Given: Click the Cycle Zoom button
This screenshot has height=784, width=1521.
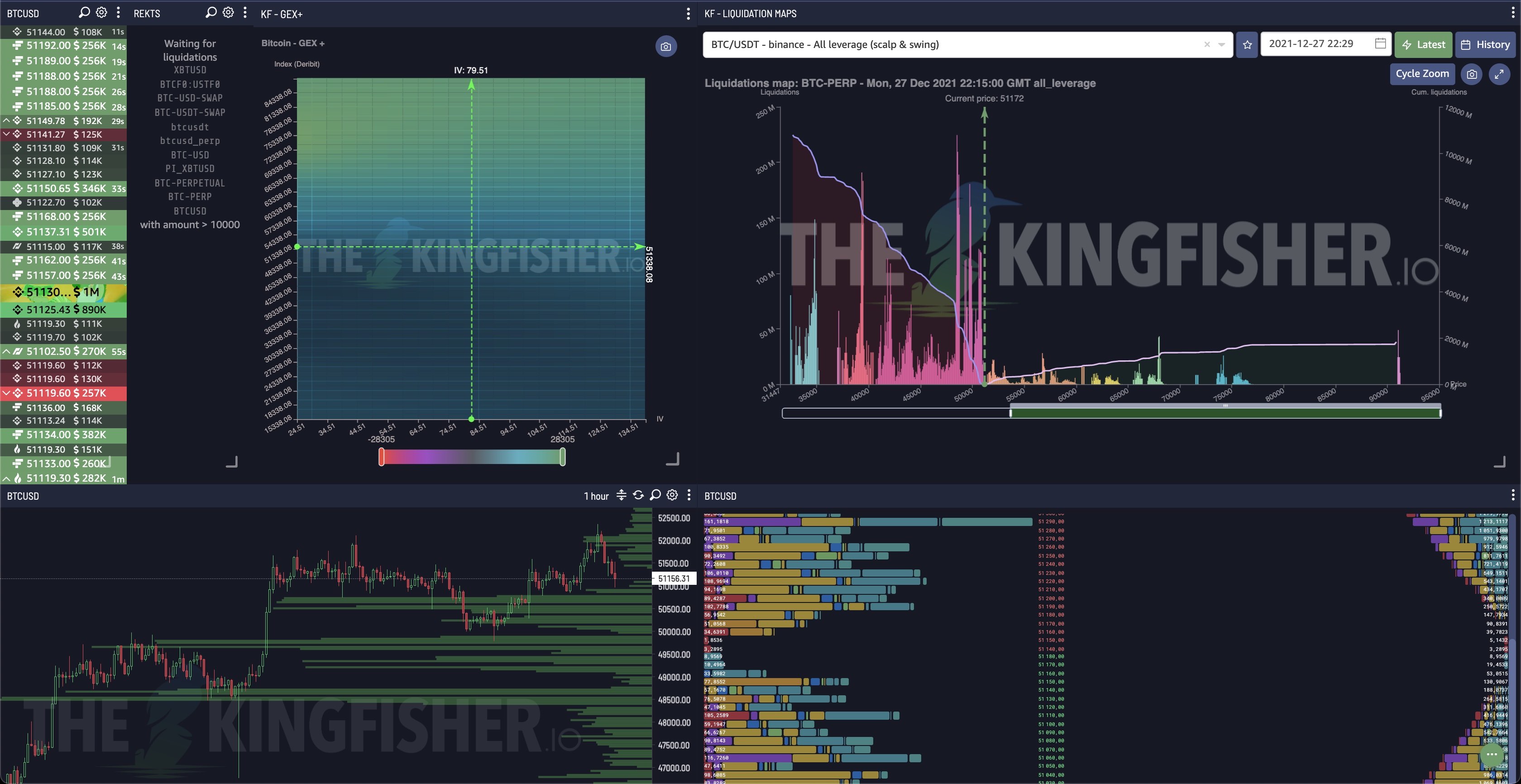Looking at the screenshot, I should click(x=1422, y=74).
